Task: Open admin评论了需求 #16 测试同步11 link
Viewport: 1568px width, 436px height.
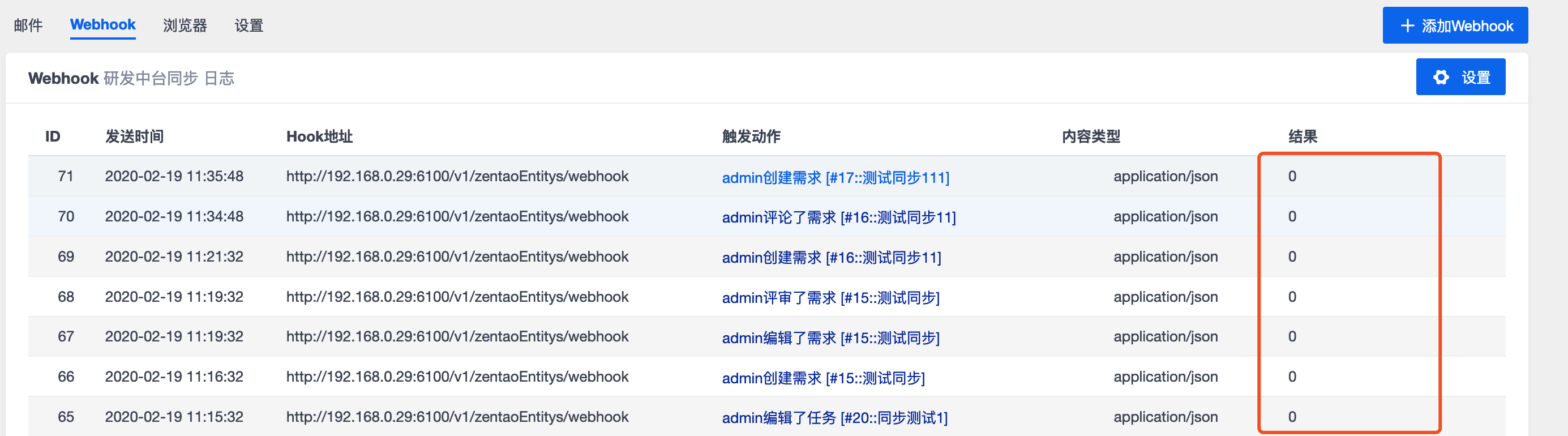Action: (838, 217)
